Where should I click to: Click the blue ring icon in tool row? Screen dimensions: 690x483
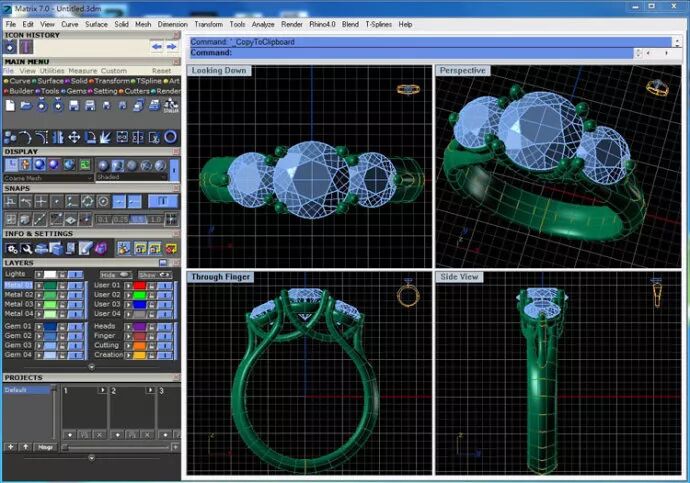coord(170,137)
